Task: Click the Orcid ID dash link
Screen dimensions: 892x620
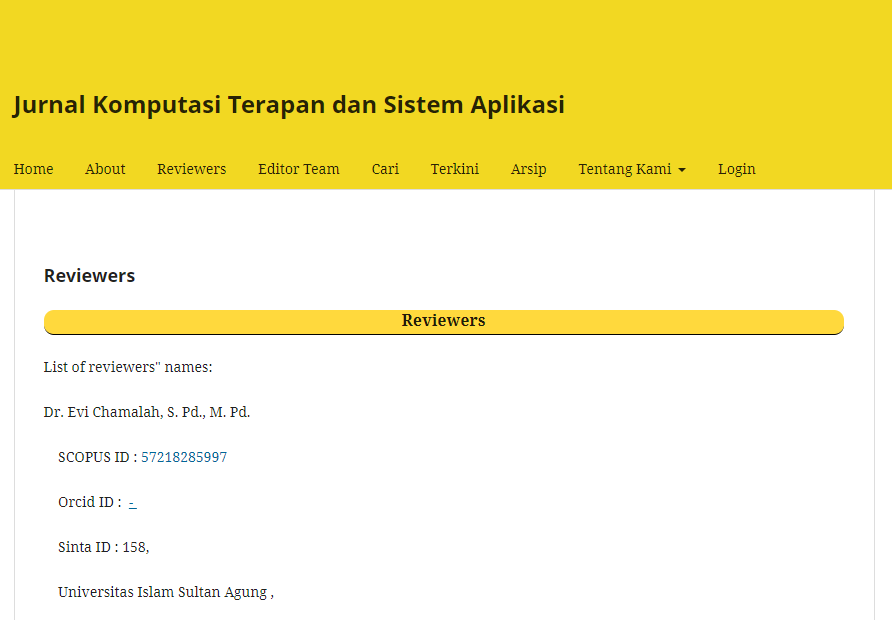Action: [132, 502]
